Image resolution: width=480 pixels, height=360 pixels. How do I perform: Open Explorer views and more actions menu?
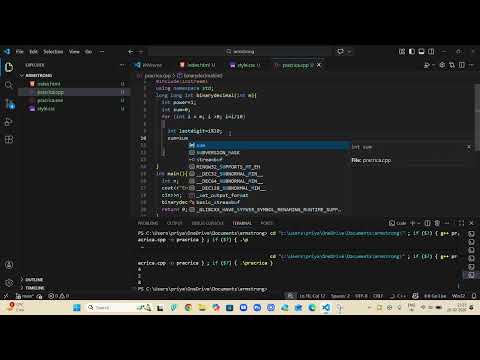[122, 65]
